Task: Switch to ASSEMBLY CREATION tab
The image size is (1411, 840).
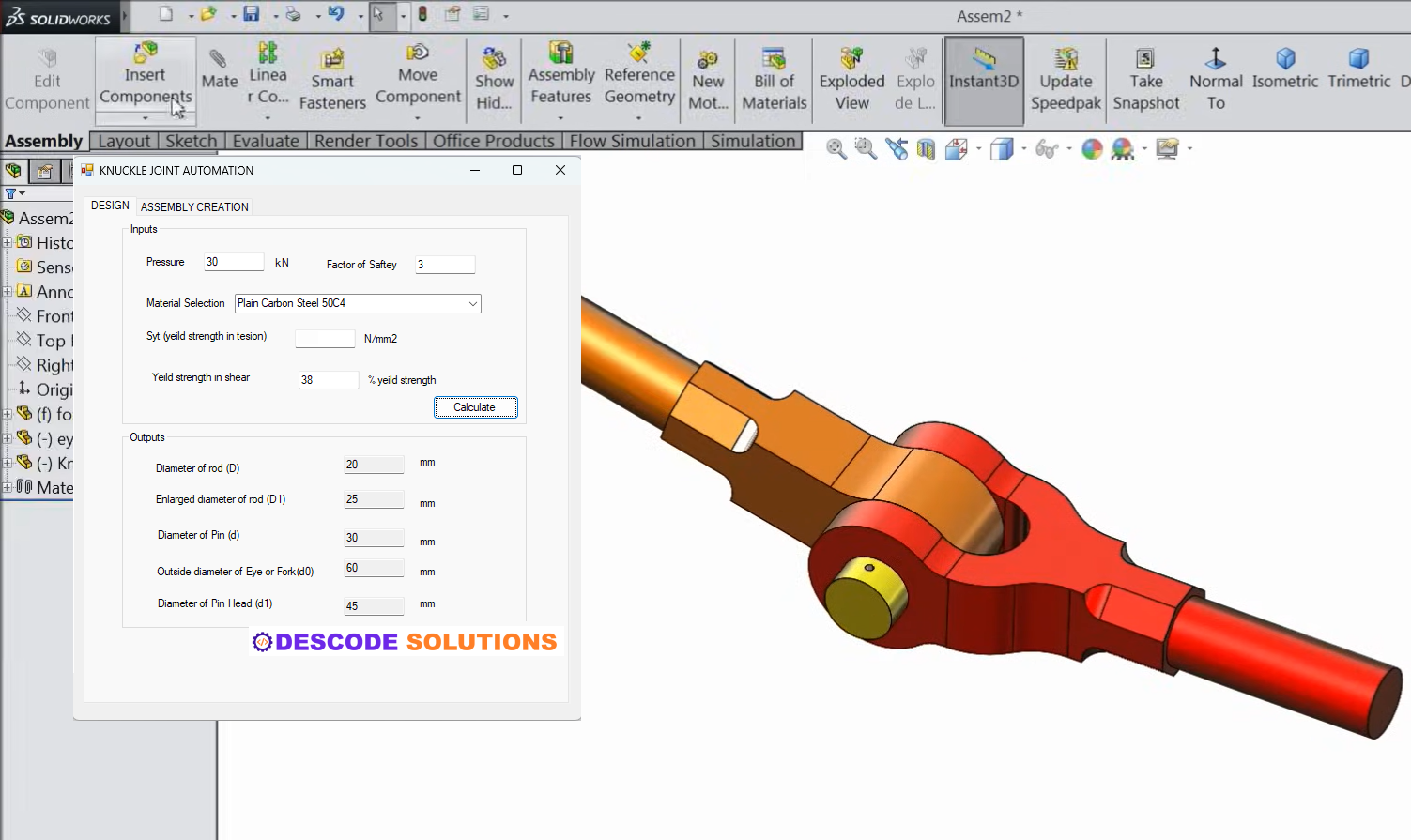Action: click(x=194, y=206)
